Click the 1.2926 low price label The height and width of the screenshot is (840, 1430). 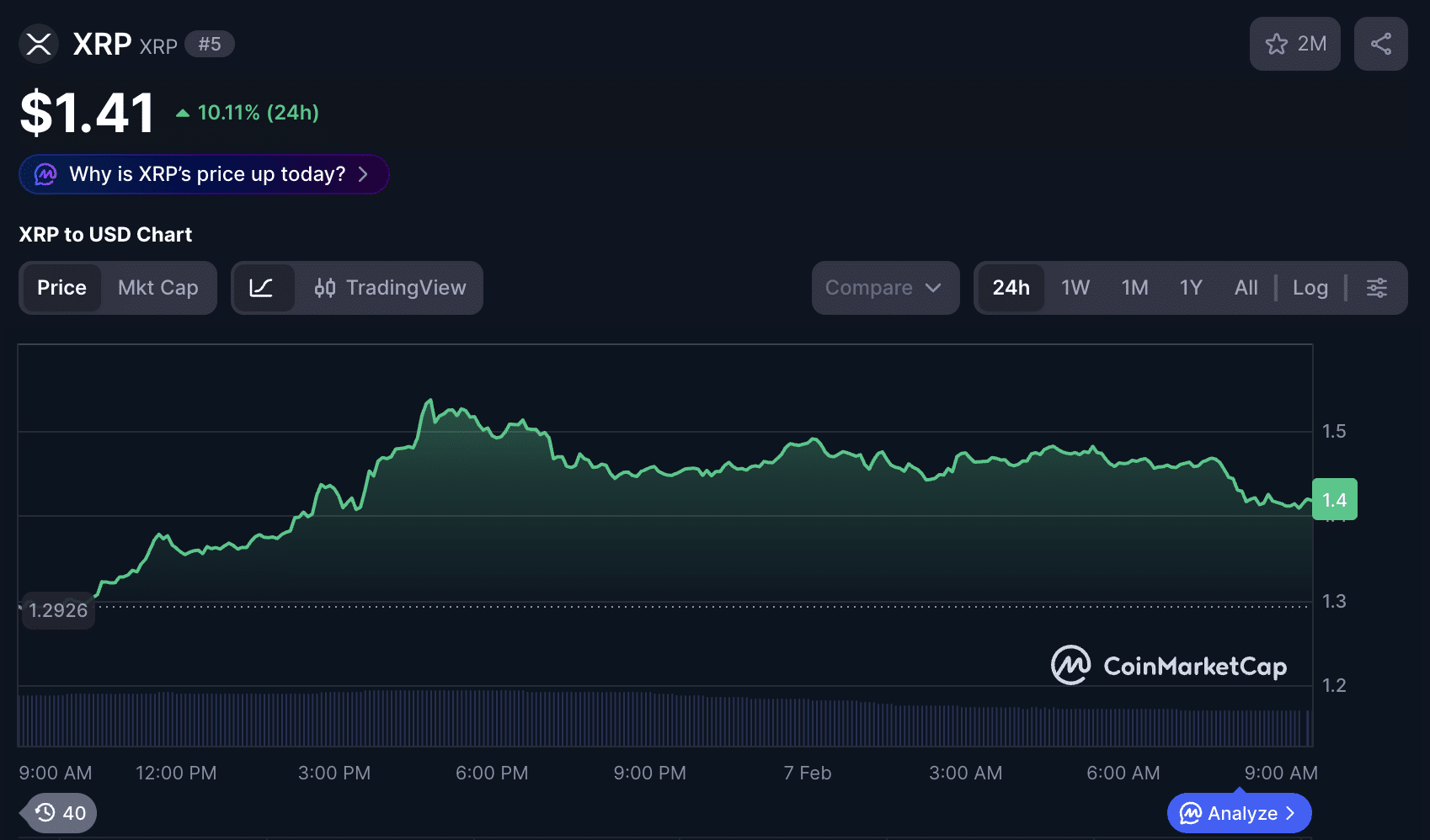(57, 610)
